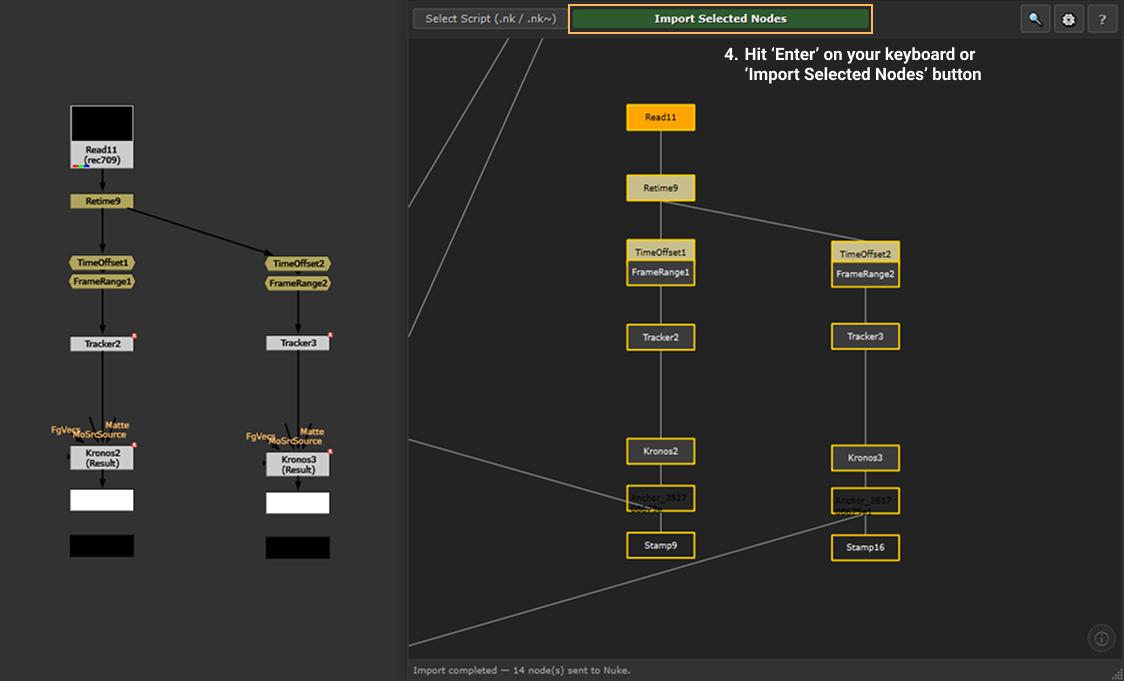
Task: Select the Kronos3 node in the import panel
Action: tap(865, 458)
